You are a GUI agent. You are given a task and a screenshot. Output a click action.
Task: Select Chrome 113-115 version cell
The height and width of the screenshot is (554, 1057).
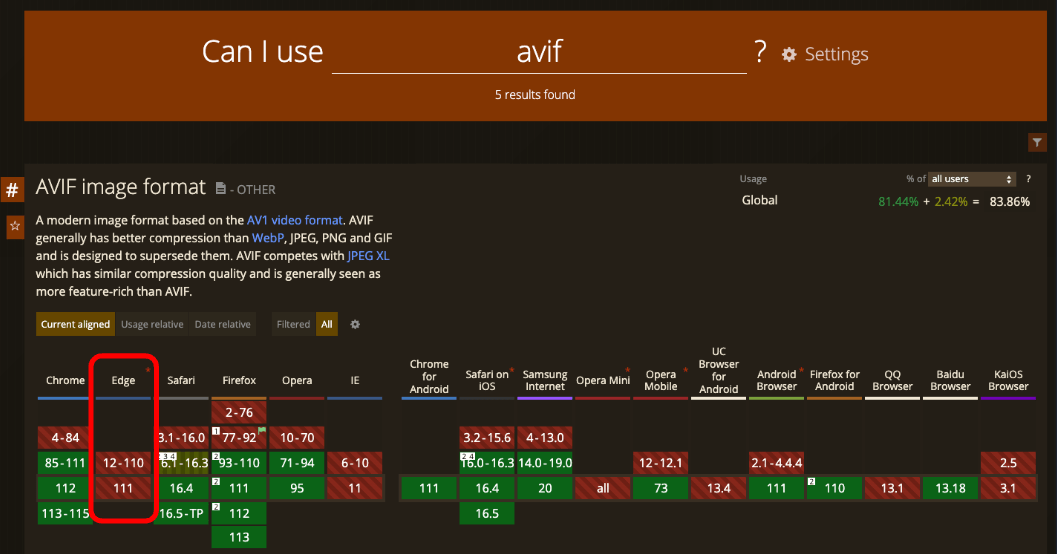65,514
